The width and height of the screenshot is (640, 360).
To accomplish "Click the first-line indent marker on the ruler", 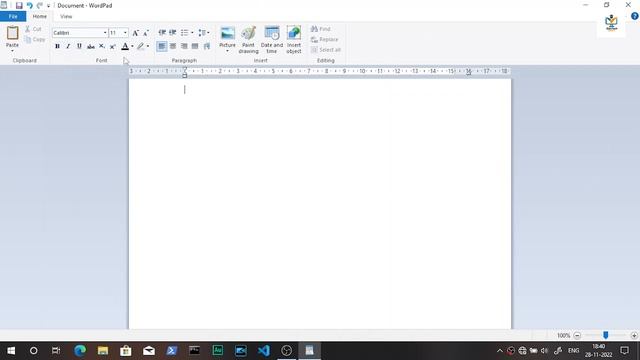I will click(184, 69).
